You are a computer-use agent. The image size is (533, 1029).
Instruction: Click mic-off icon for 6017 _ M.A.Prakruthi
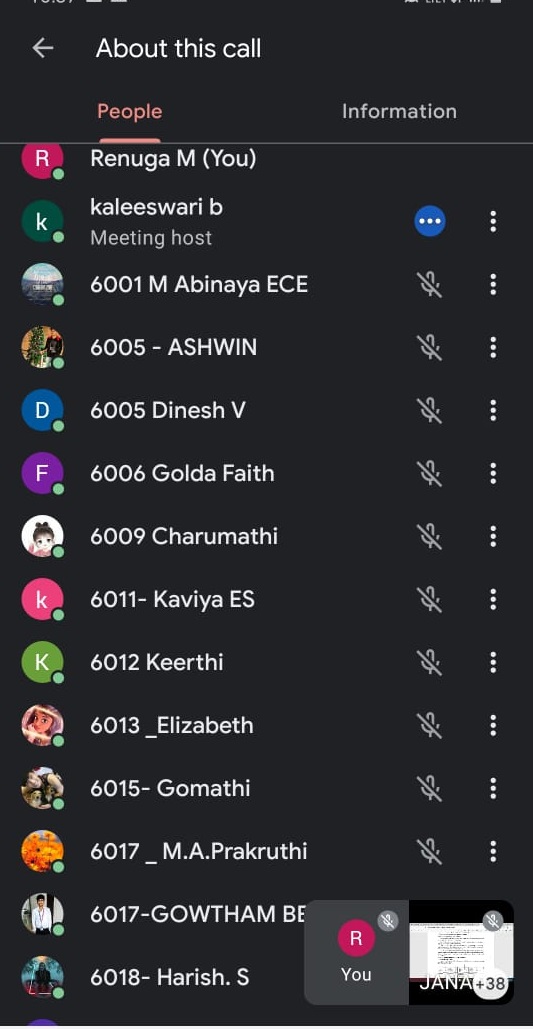click(429, 851)
